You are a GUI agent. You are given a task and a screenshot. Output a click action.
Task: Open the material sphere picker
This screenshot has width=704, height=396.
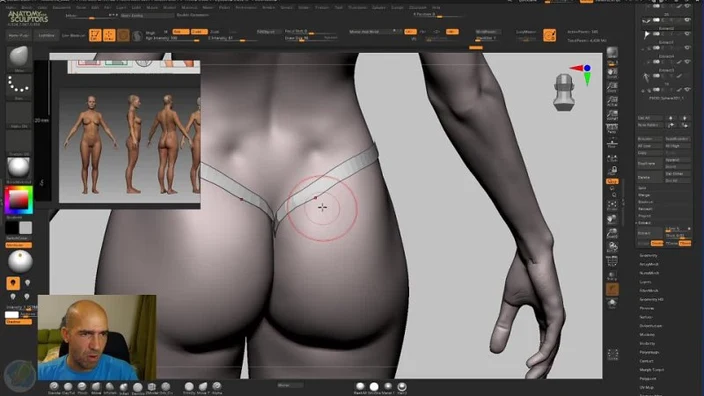[19, 167]
